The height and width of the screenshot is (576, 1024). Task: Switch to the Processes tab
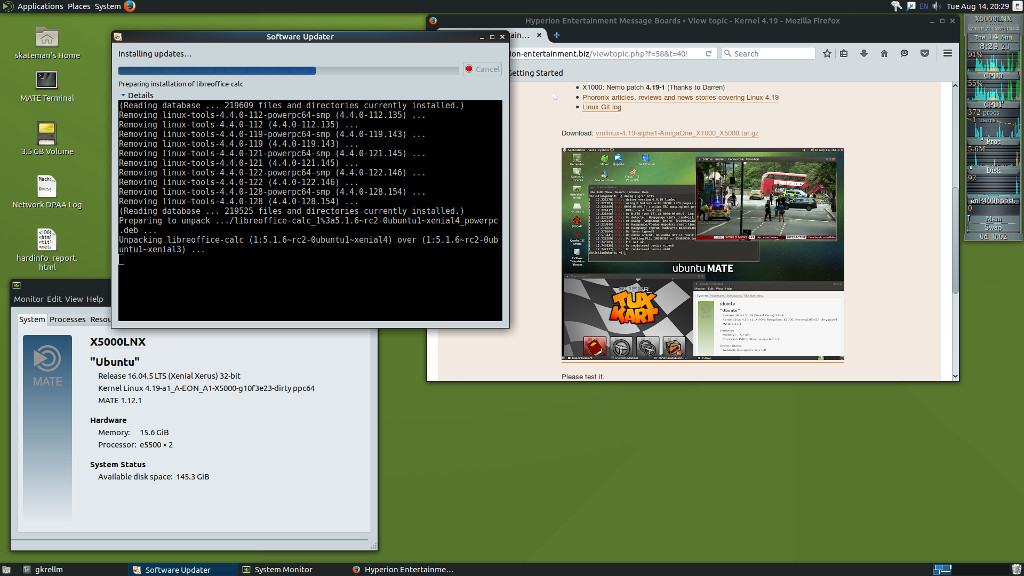tap(67, 319)
